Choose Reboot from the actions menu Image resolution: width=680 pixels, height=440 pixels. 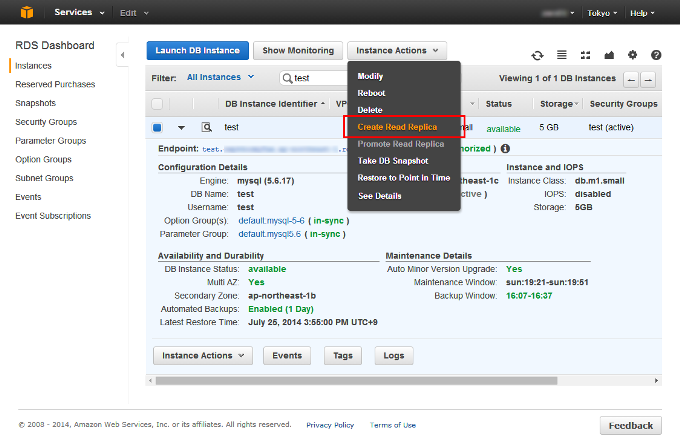coord(371,93)
